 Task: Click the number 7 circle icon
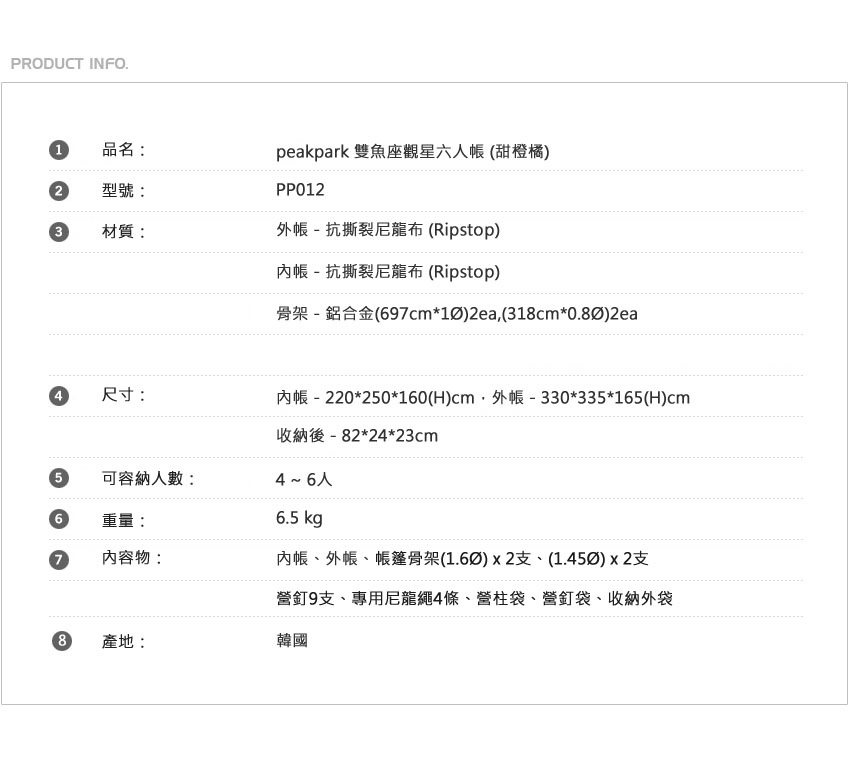click(59, 560)
